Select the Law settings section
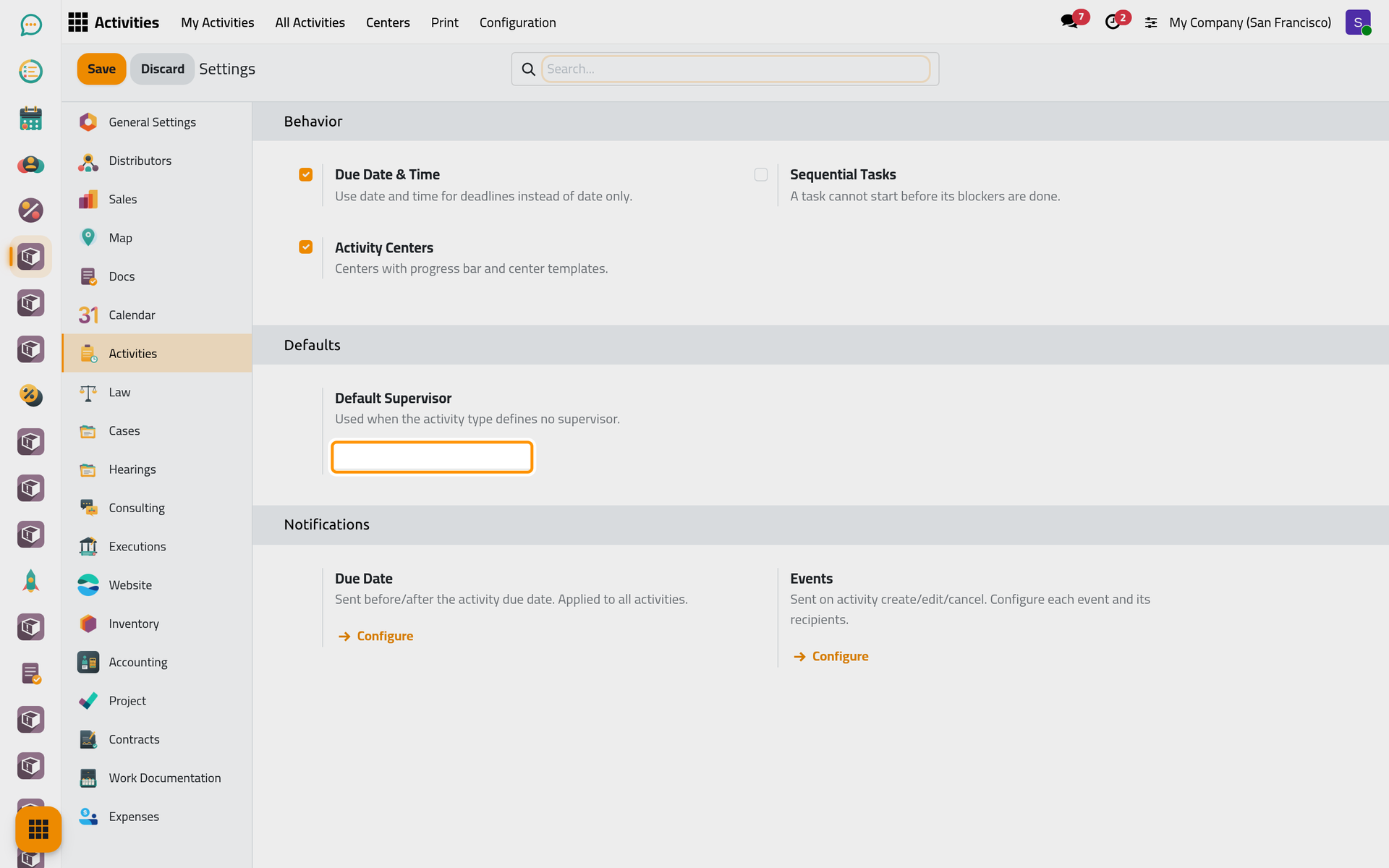1389x868 pixels. pos(157,392)
